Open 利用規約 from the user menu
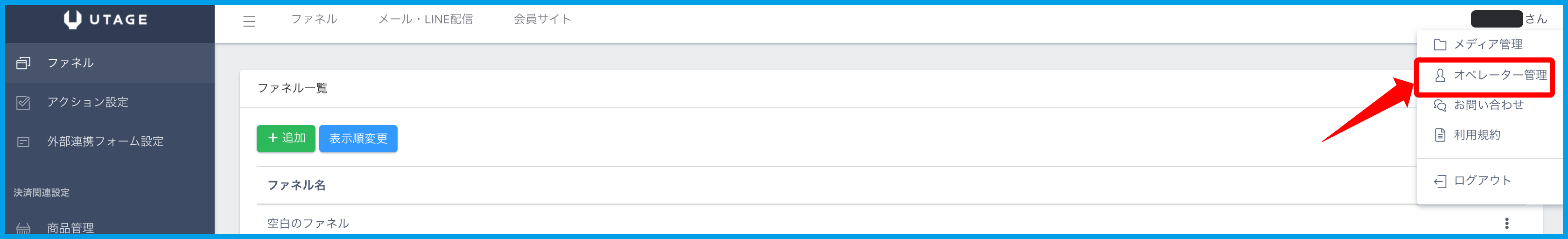This screenshot has height=239, width=1568. pos(1477,135)
